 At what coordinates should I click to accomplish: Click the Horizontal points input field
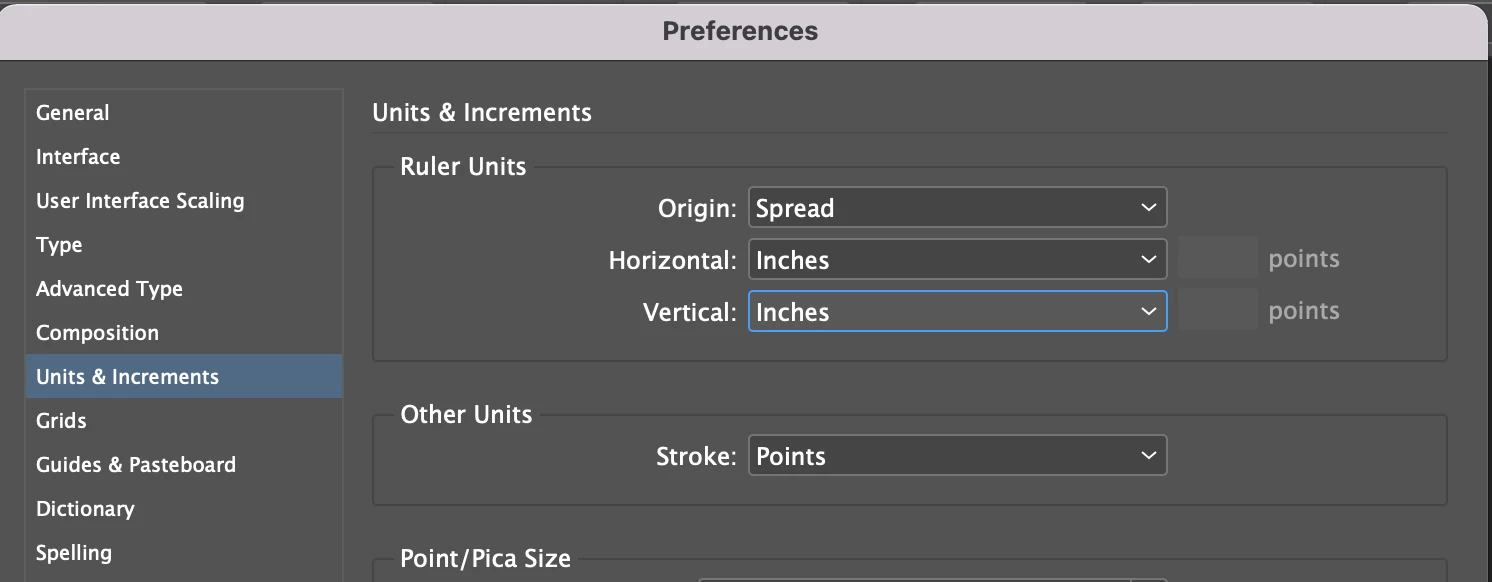(x=1217, y=260)
